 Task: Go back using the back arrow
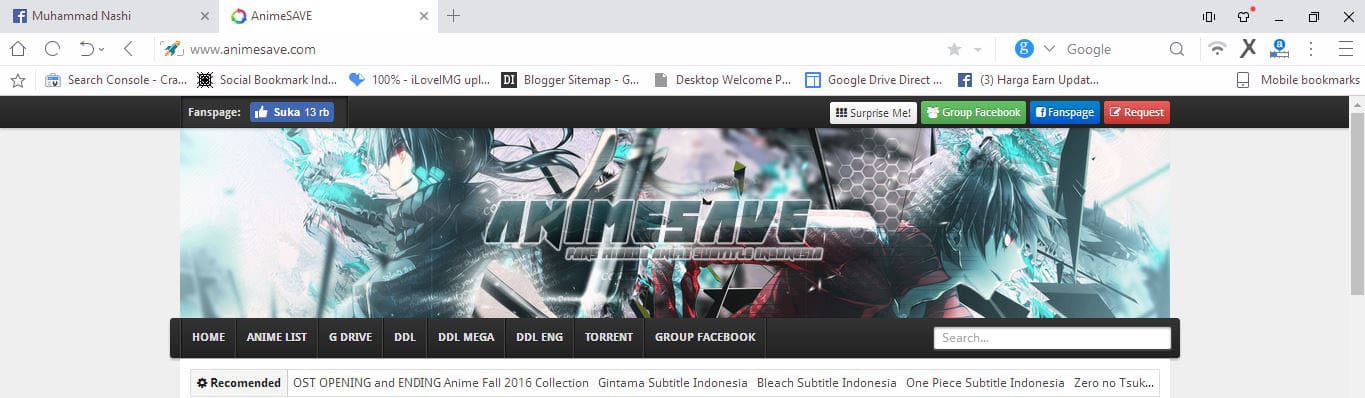coord(128,48)
